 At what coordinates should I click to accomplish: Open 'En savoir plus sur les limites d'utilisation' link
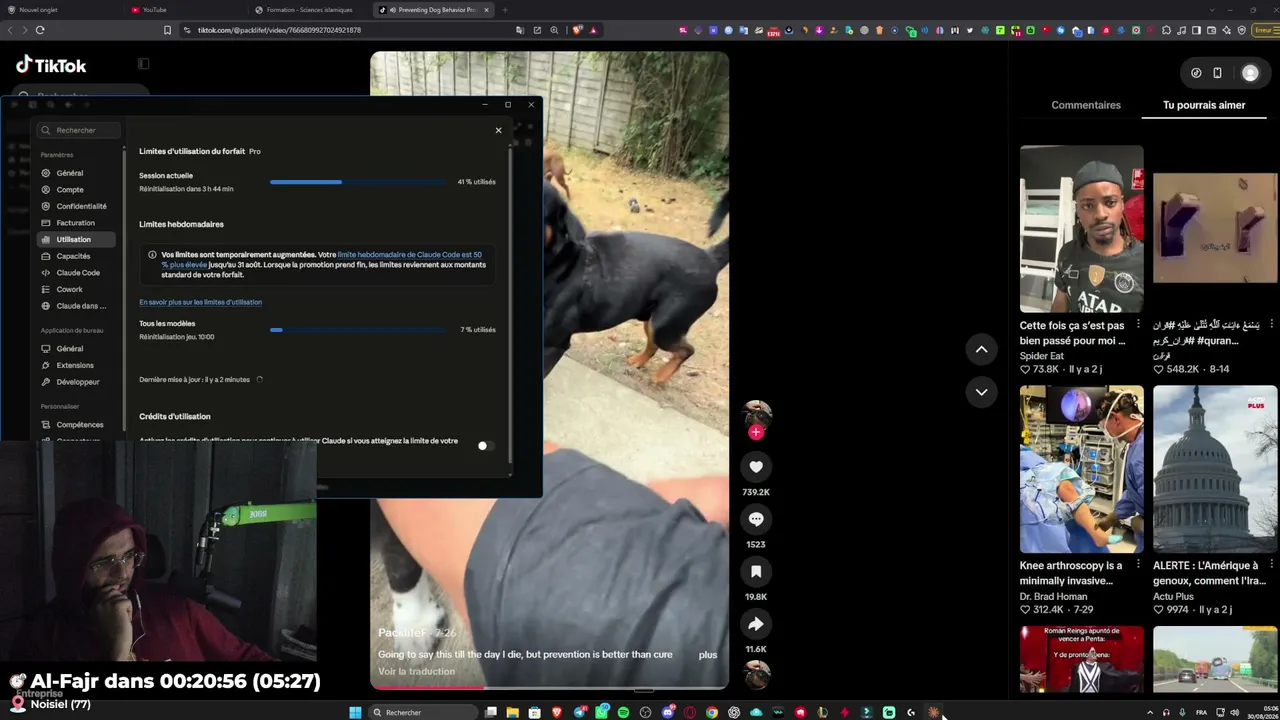pyautogui.click(x=200, y=302)
